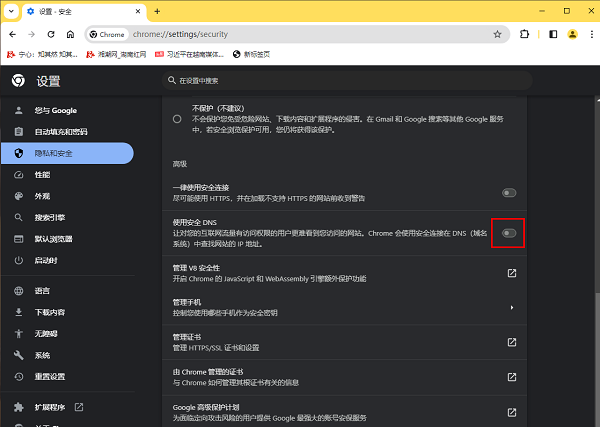Open the new tab plus button
Image resolution: width=600 pixels, height=427 pixels.
[x=157, y=11]
